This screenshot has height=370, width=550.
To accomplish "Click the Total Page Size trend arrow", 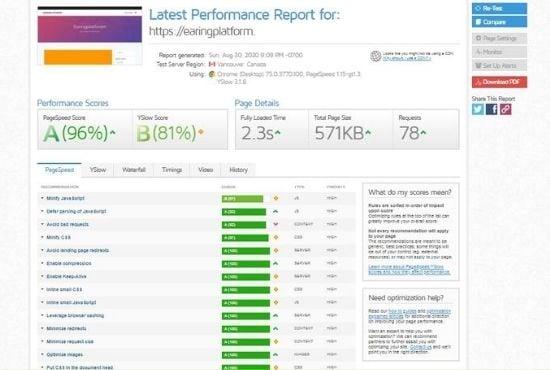I will tap(368, 133).
